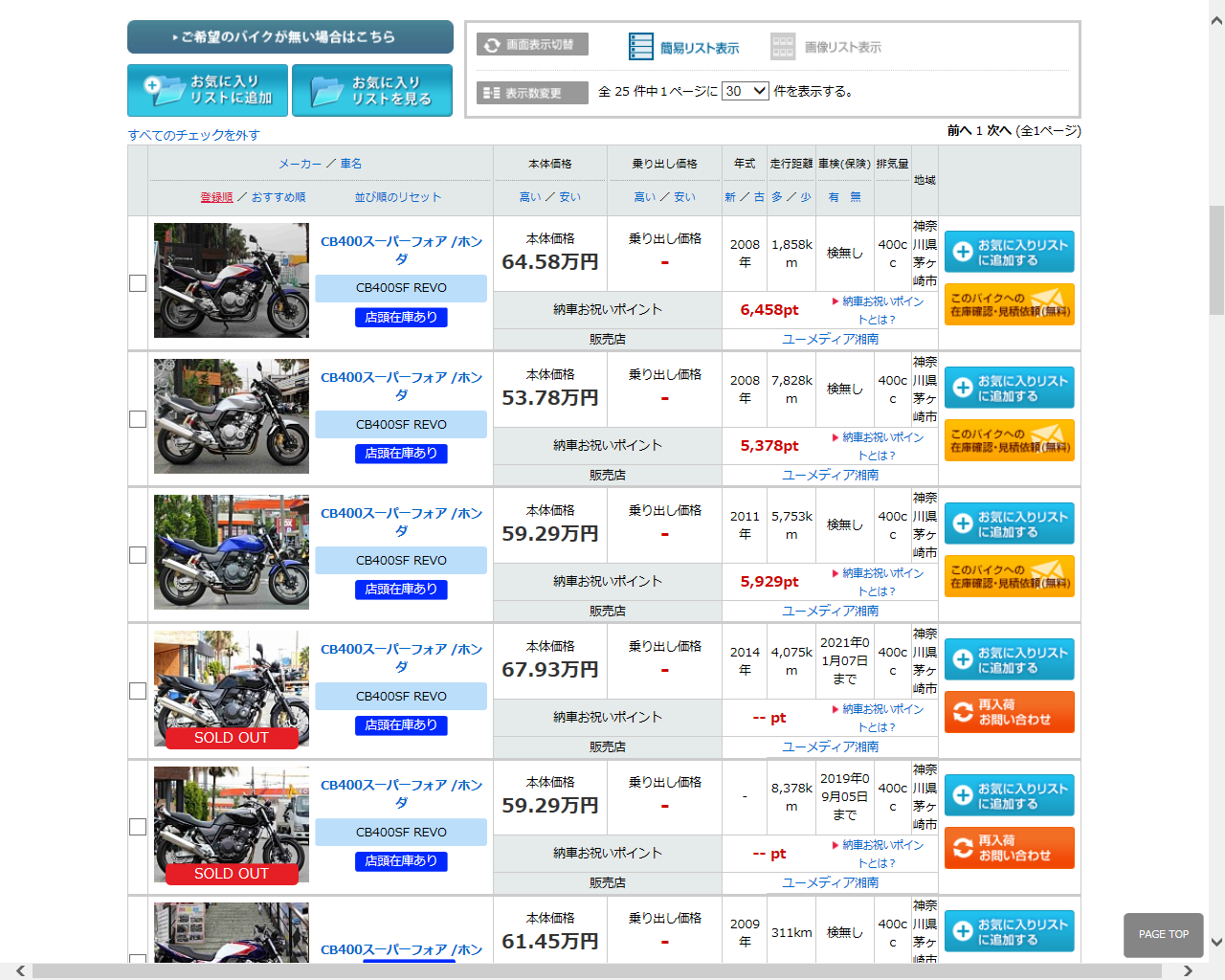Click the horizontal scrollbar right arrow
This screenshot has width=1225, height=980.
(x=1189, y=971)
